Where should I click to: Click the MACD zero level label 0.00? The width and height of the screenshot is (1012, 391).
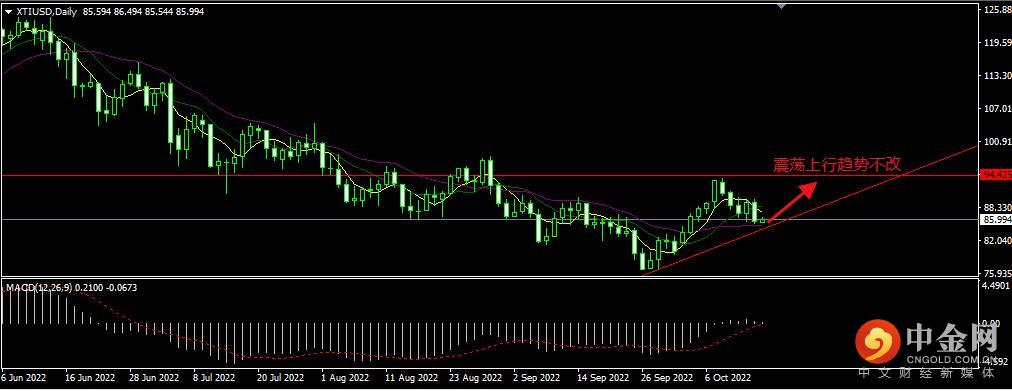991,323
